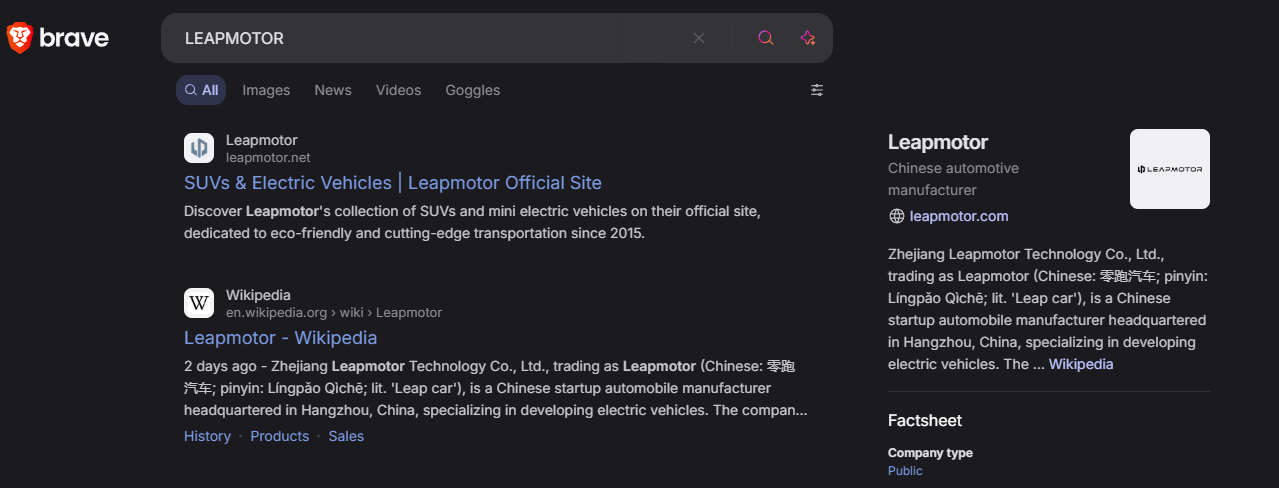Click the 'Wikipedia' site name above result
The image size is (1279, 488).
[258, 295]
